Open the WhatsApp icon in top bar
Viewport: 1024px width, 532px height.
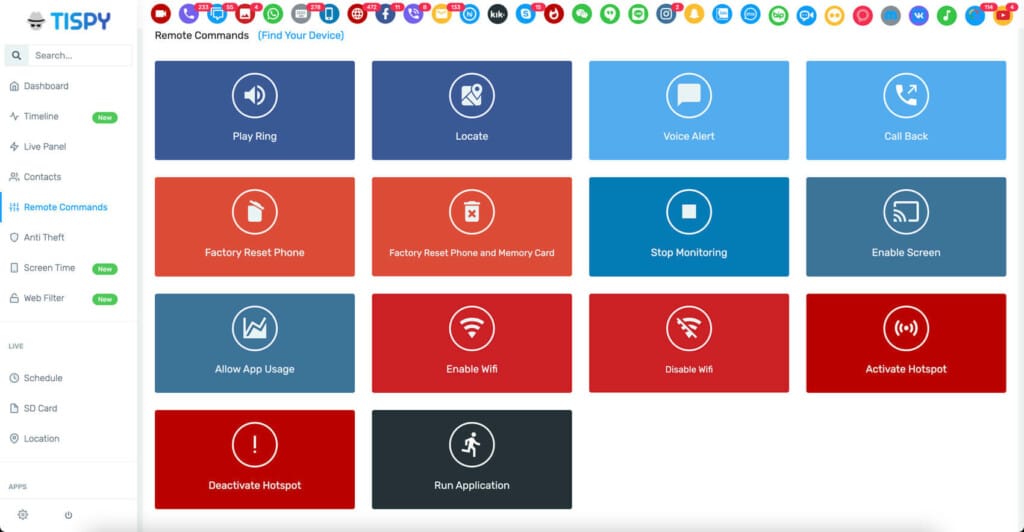(273, 15)
